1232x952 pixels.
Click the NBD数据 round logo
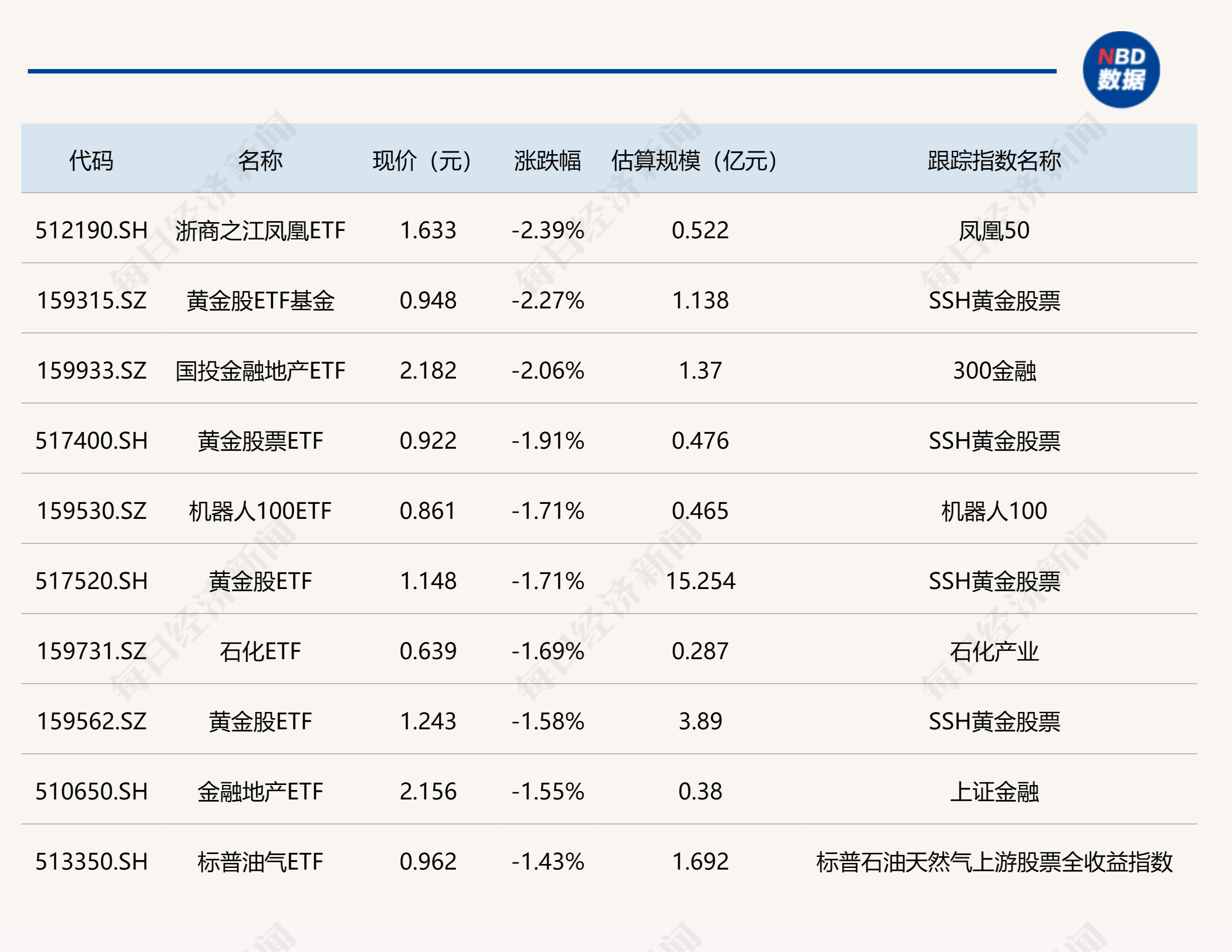pyautogui.click(x=1121, y=70)
